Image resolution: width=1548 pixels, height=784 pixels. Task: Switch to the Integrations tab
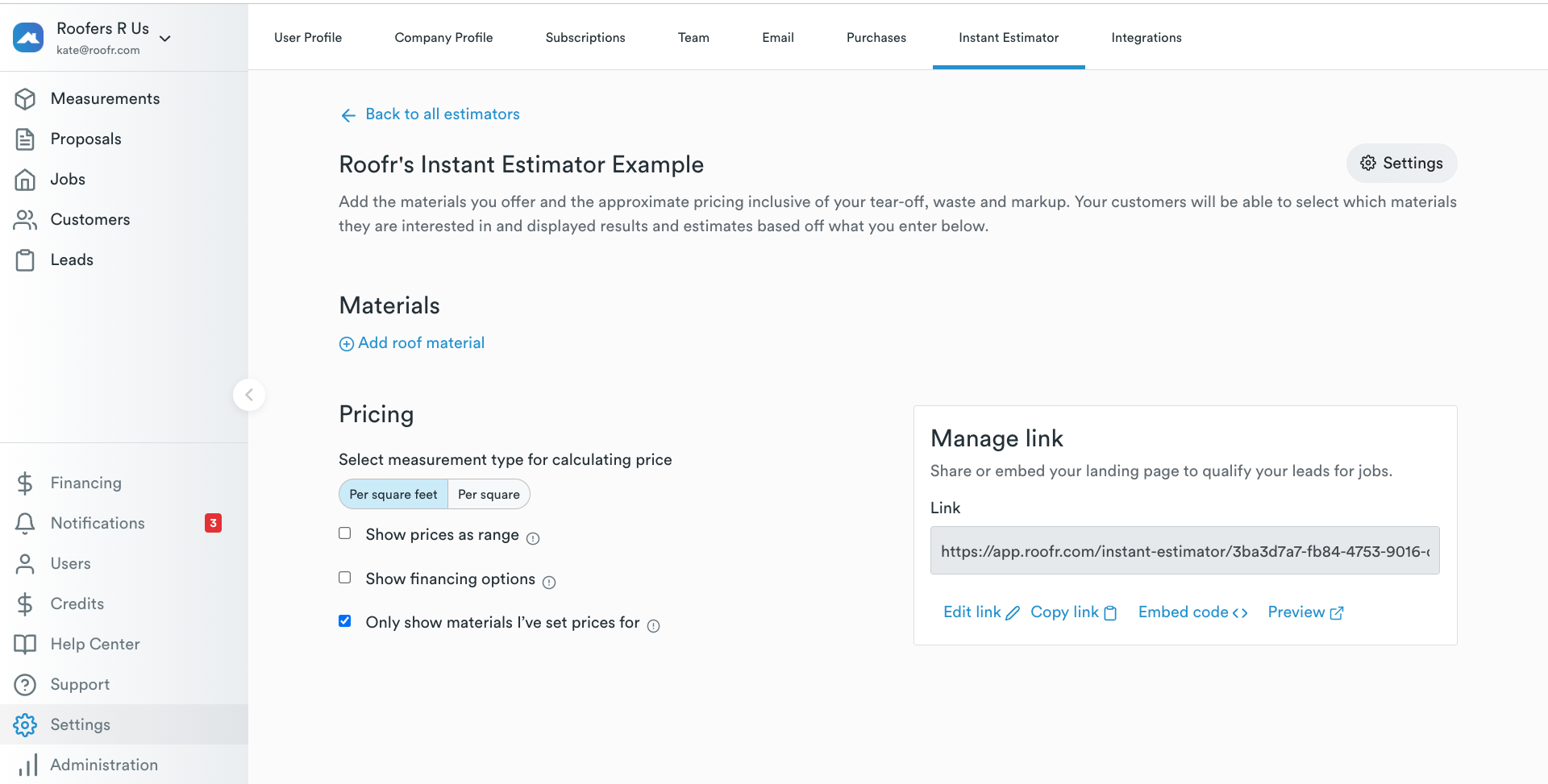(x=1146, y=37)
